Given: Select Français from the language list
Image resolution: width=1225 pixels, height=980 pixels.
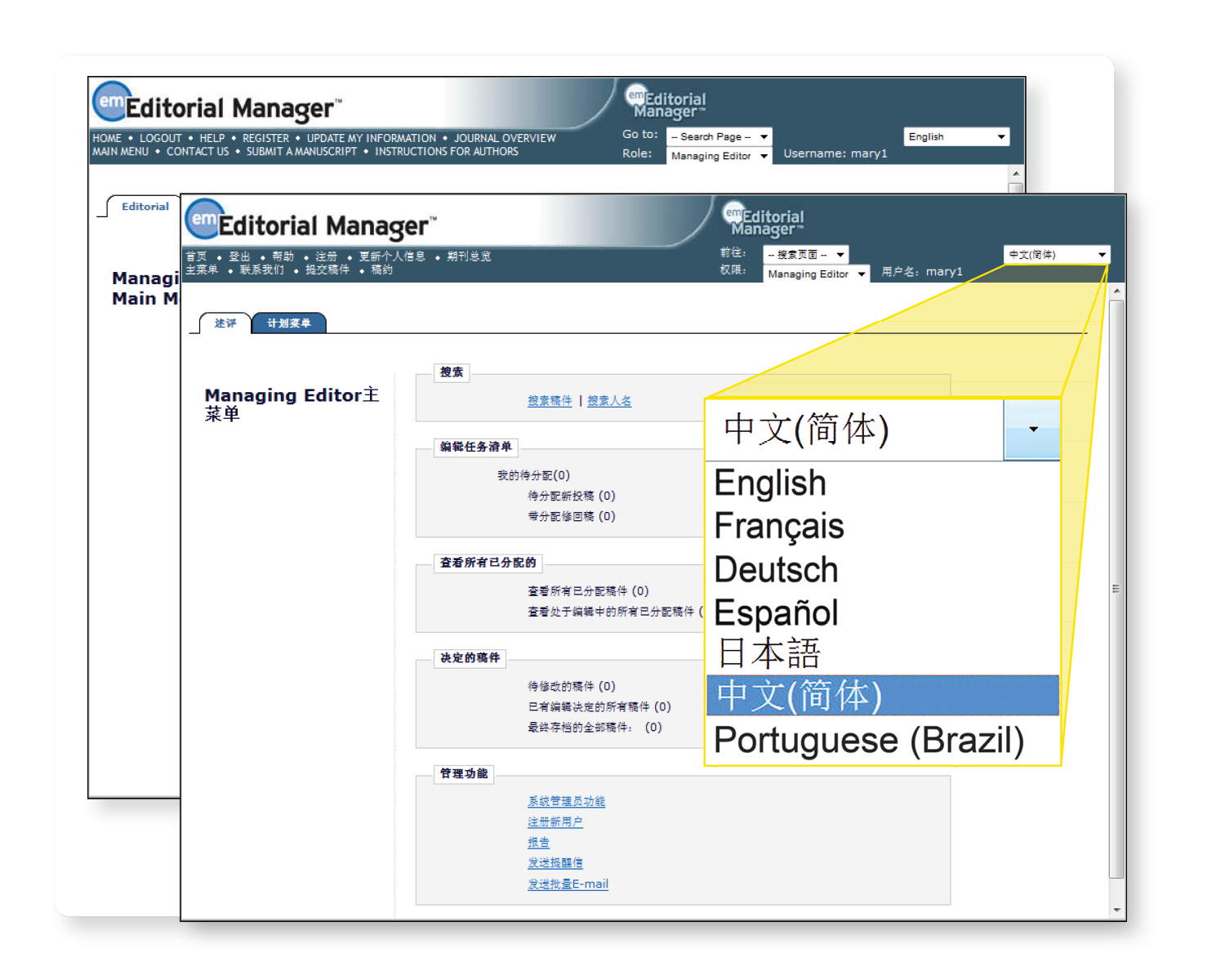Looking at the screenshot, I should 779,526.
